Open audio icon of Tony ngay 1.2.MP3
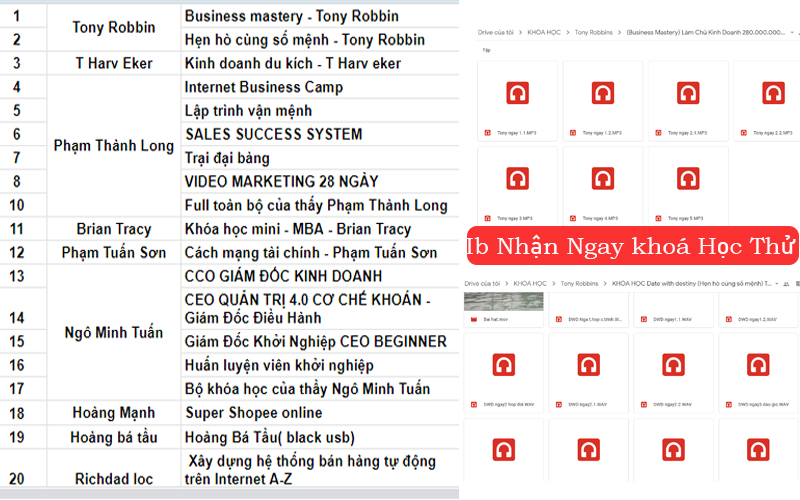 [603, 93]
